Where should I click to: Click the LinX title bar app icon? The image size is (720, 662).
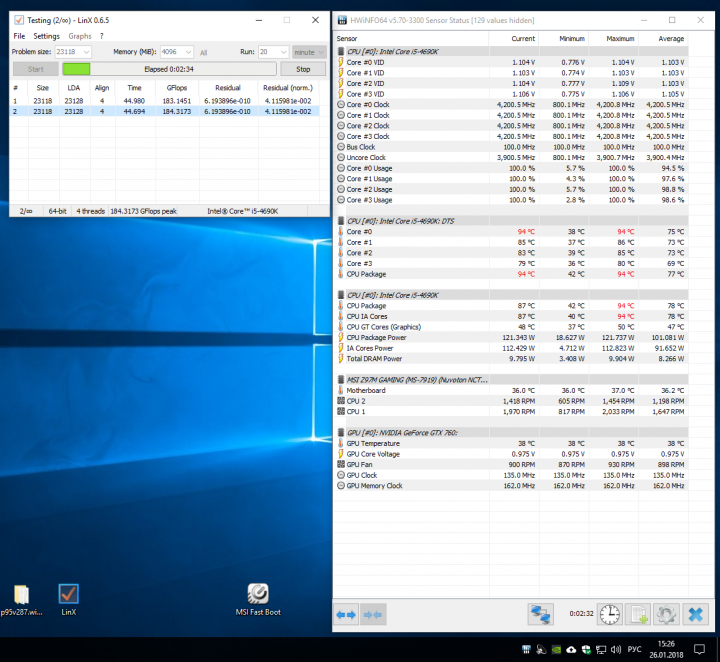pyautogui.click(x=19, y=20)
